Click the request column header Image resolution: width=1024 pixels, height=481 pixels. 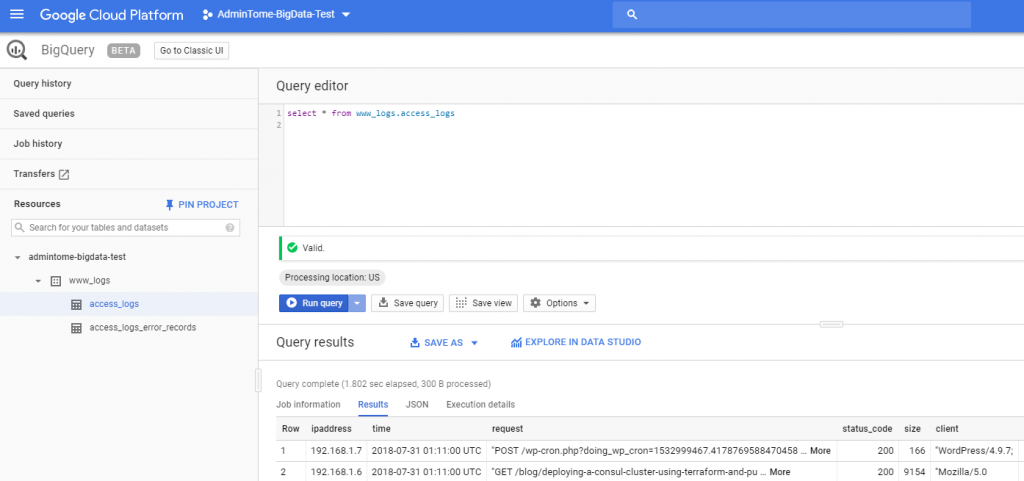507,429
